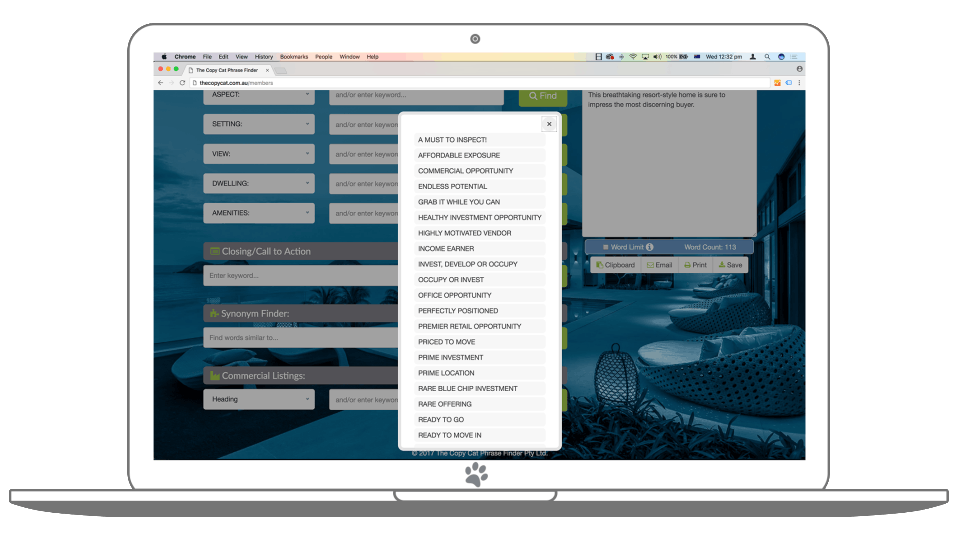This screenshot has width=960, height=551.
Task: Open the SETTING dropdown
Action: click(259, 124)
